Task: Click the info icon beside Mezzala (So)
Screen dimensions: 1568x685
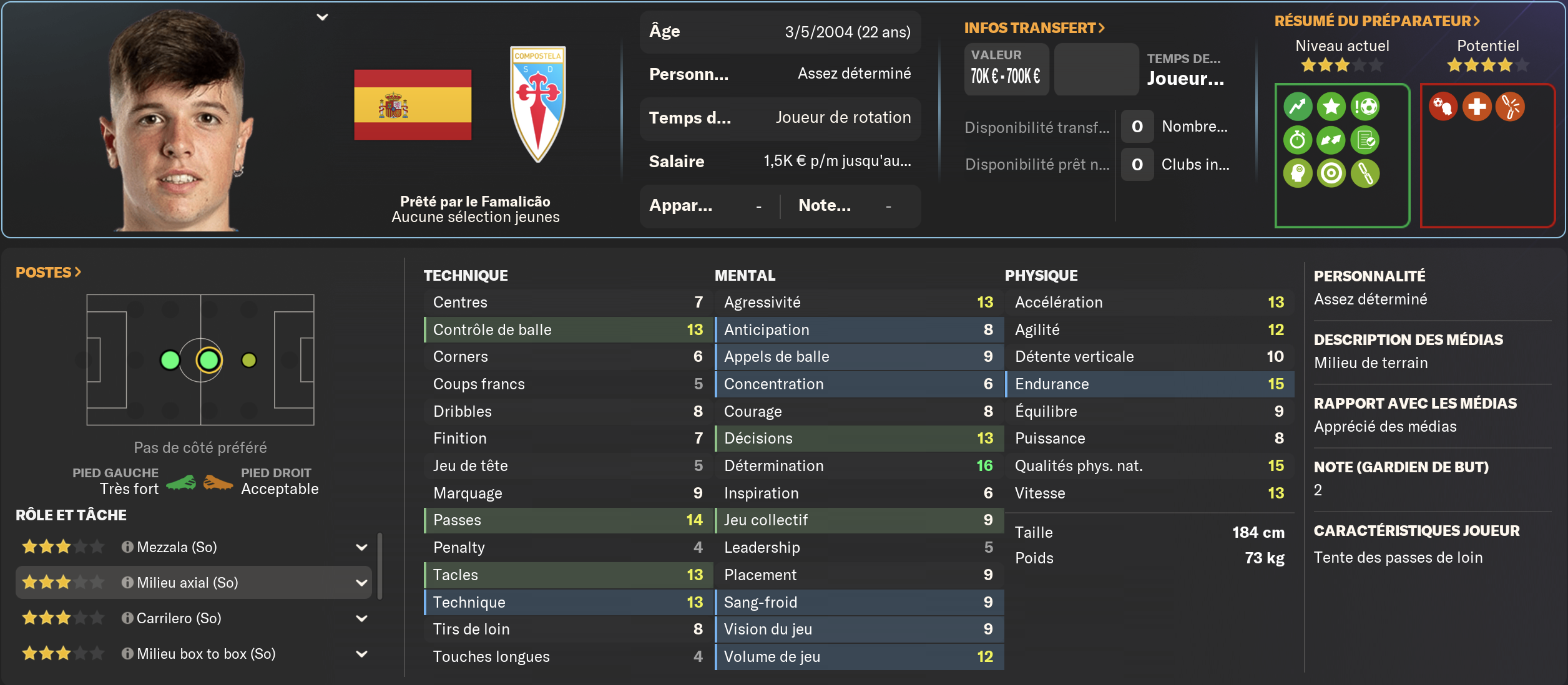Action: pyautogui.click(x=127, y=547)
